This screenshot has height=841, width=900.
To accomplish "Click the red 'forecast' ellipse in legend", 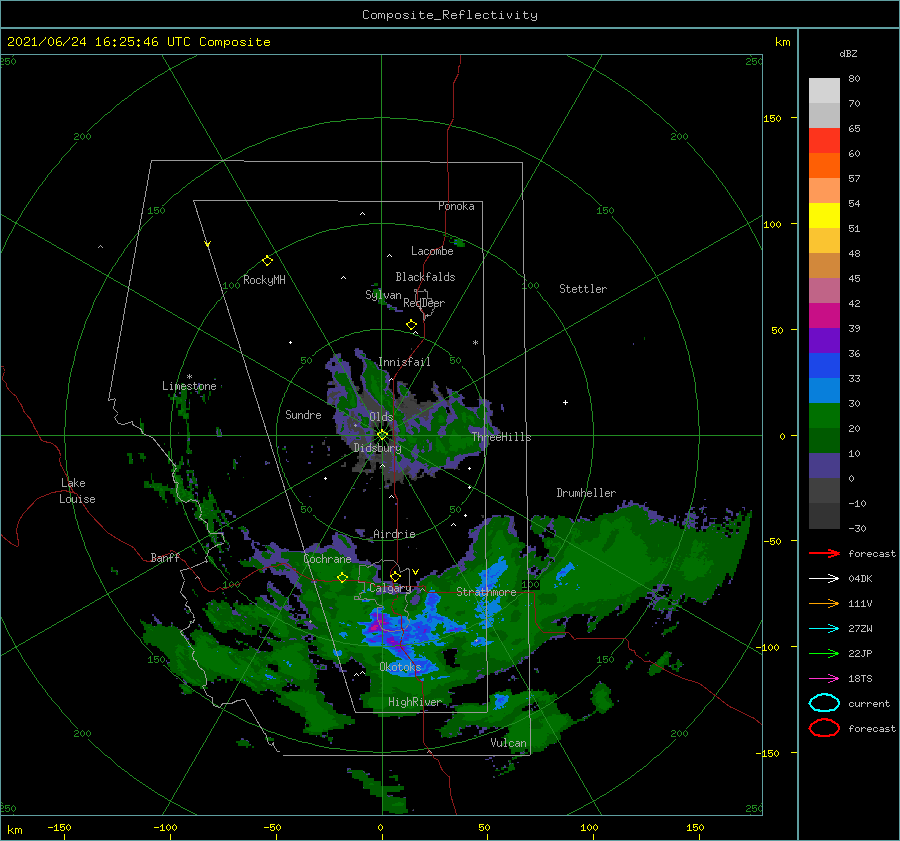I will (824, 728).
